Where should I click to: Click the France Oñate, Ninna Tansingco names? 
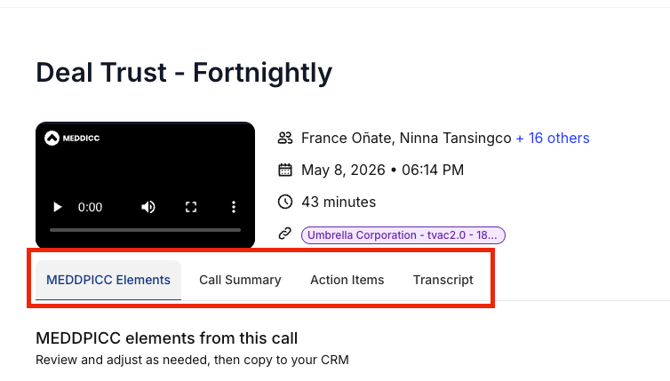pos(406,138)
